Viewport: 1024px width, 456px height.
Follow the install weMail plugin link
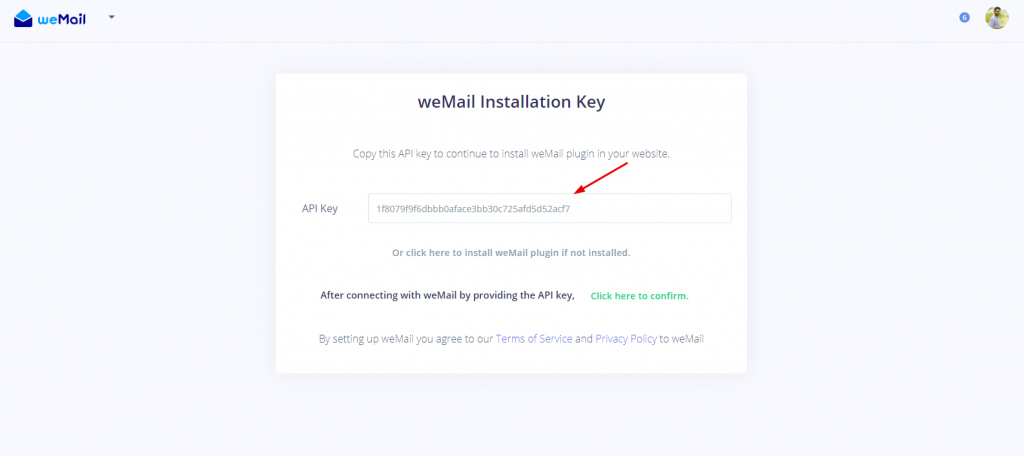511,253
